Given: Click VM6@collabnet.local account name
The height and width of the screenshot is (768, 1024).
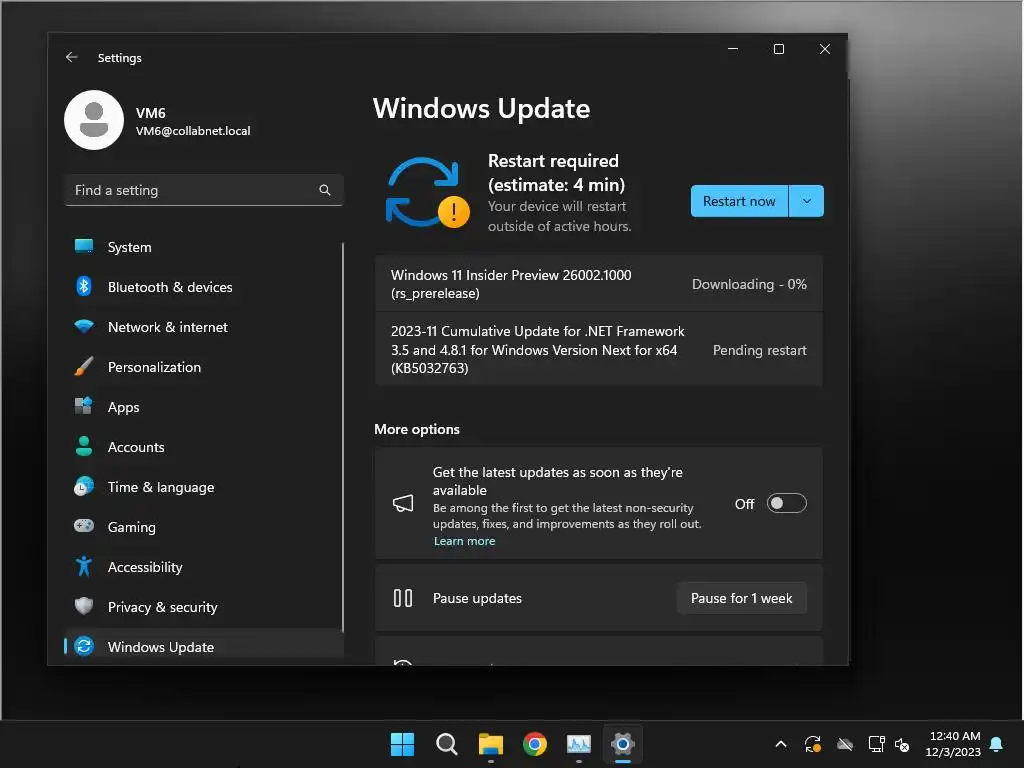Looking at the screenshot, I should click(193, 131).
